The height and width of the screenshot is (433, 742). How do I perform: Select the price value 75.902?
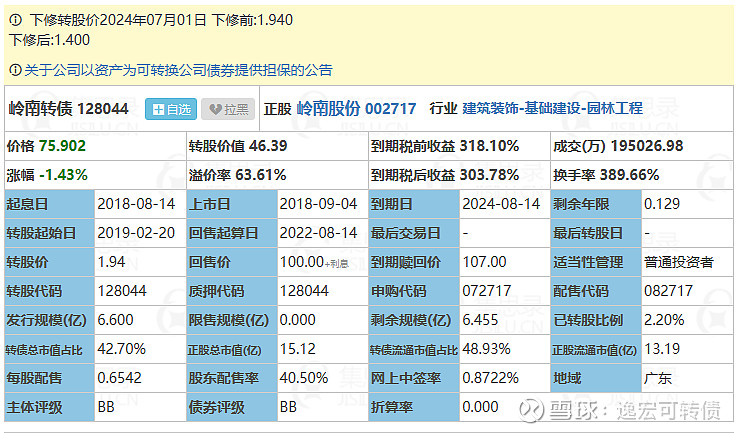pyautogui.click(x=62, y=146)
